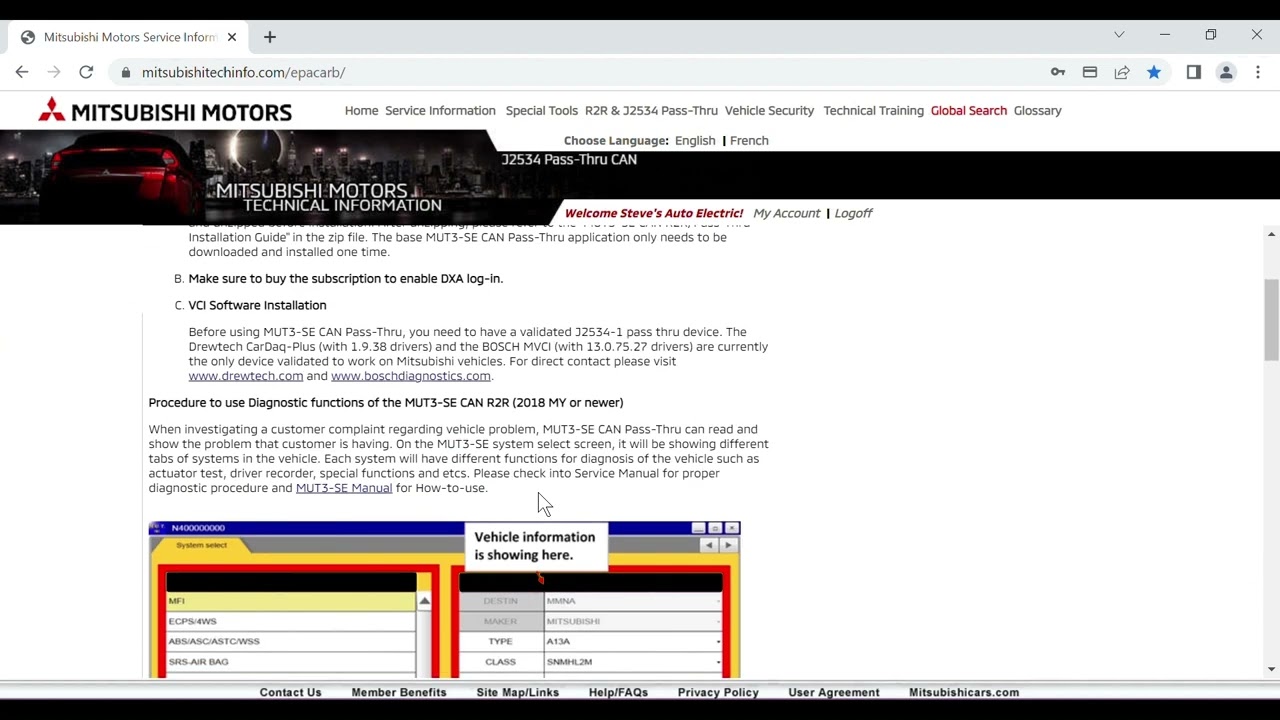Click the site lock icon in address bar
Image resolution: width=1280 pixels, height=720 pixels.
[126, 72]
